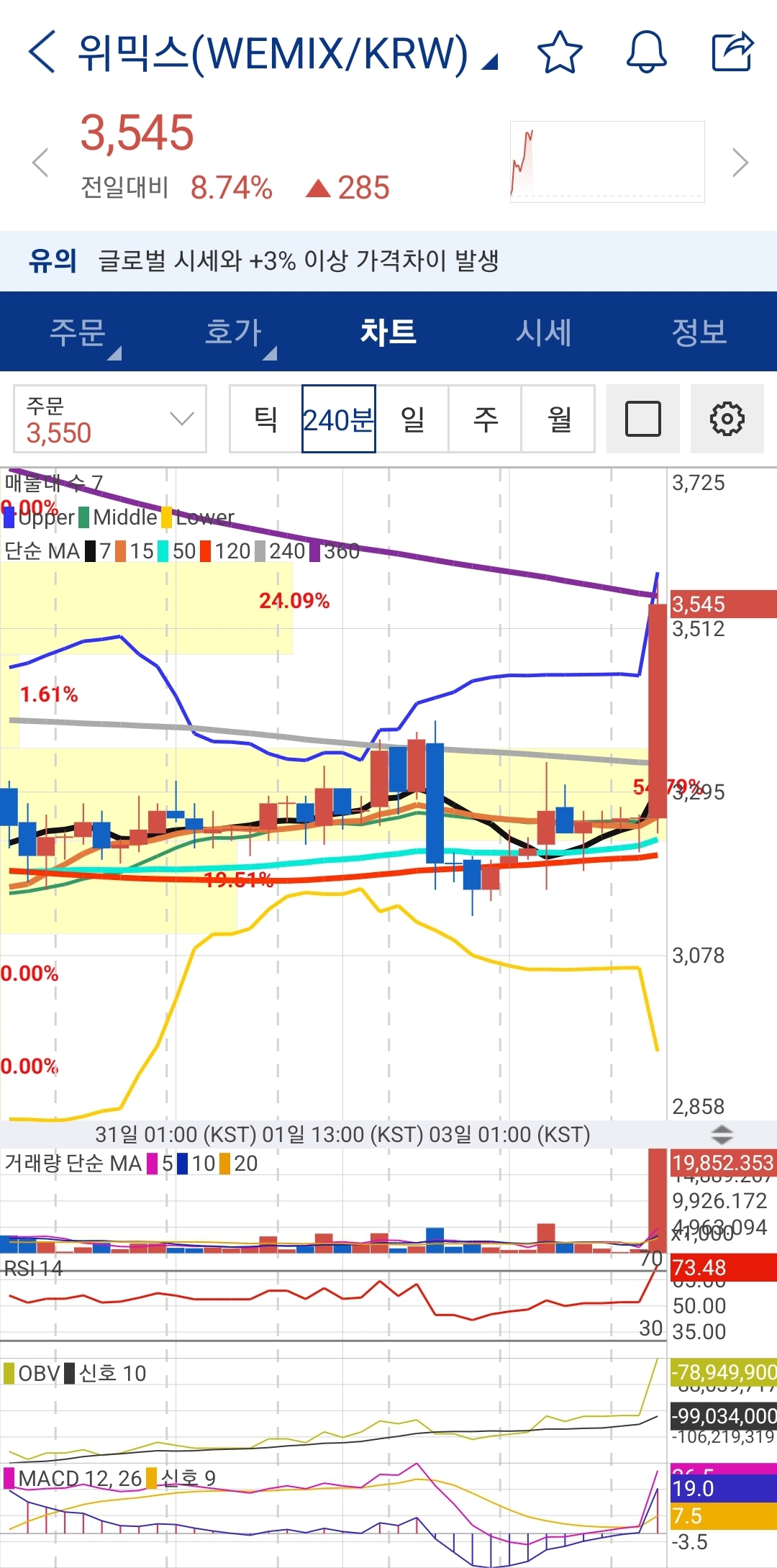The image size is (777, 1568).
Task: Tap the RSI value 73.48 tag
Action: pyautogui.click(x=723, y=1267)
